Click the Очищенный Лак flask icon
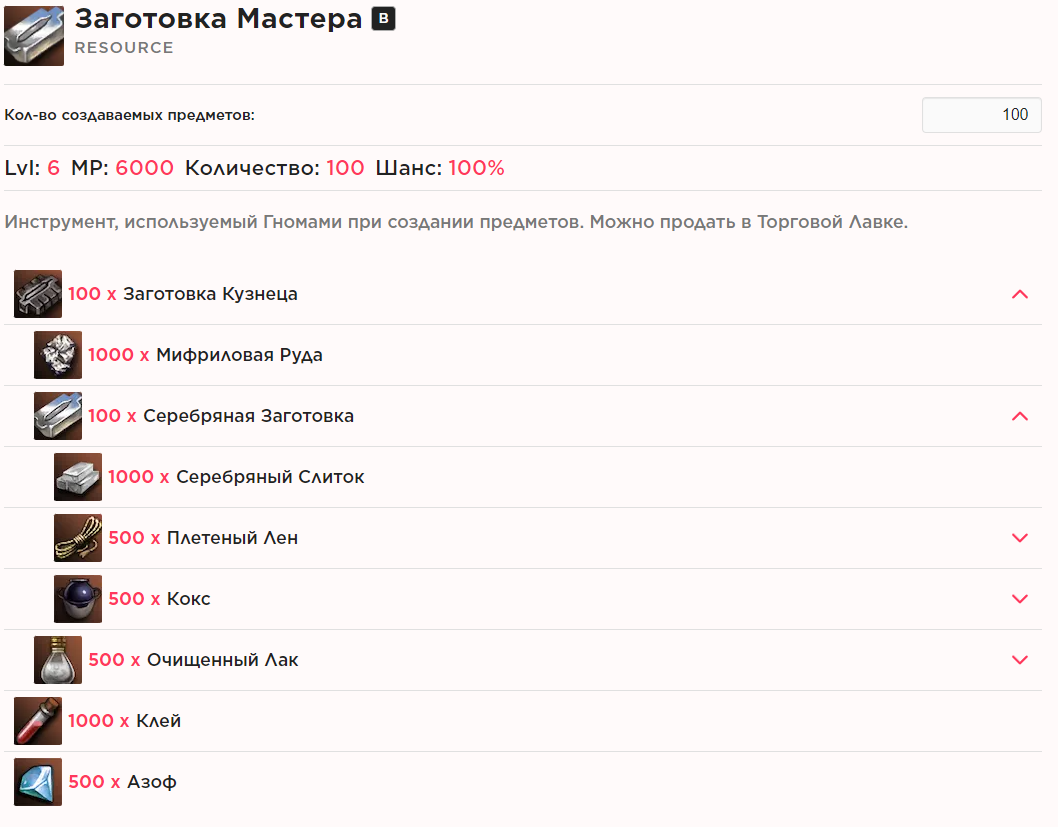Viewport: 1058px width, 827px height. 58,660
